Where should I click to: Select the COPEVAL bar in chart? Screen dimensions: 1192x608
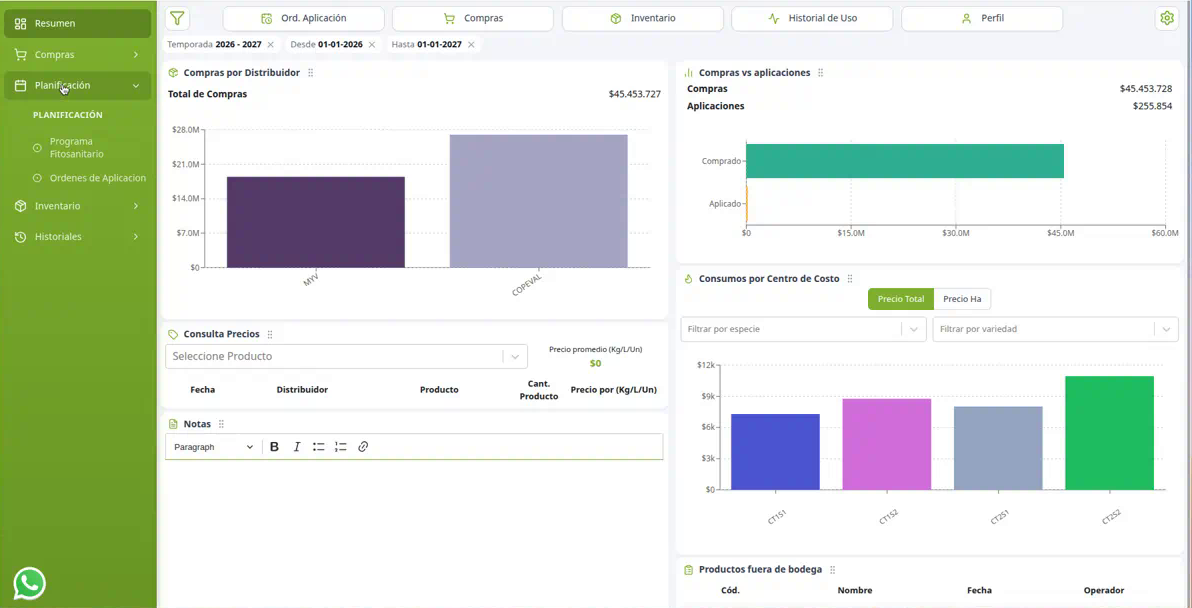[538, 201]
